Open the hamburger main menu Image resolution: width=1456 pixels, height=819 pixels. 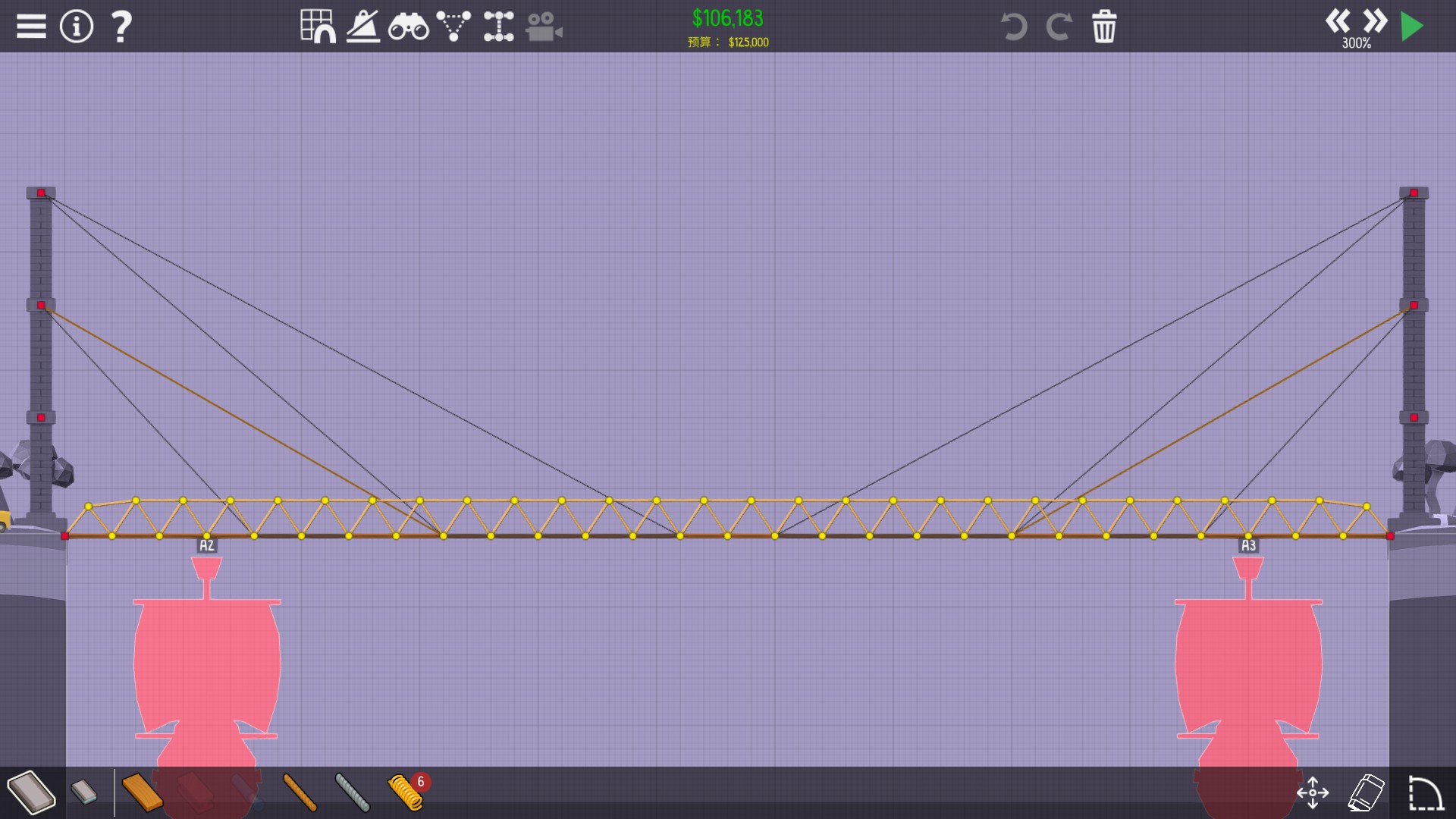(31, 27)
